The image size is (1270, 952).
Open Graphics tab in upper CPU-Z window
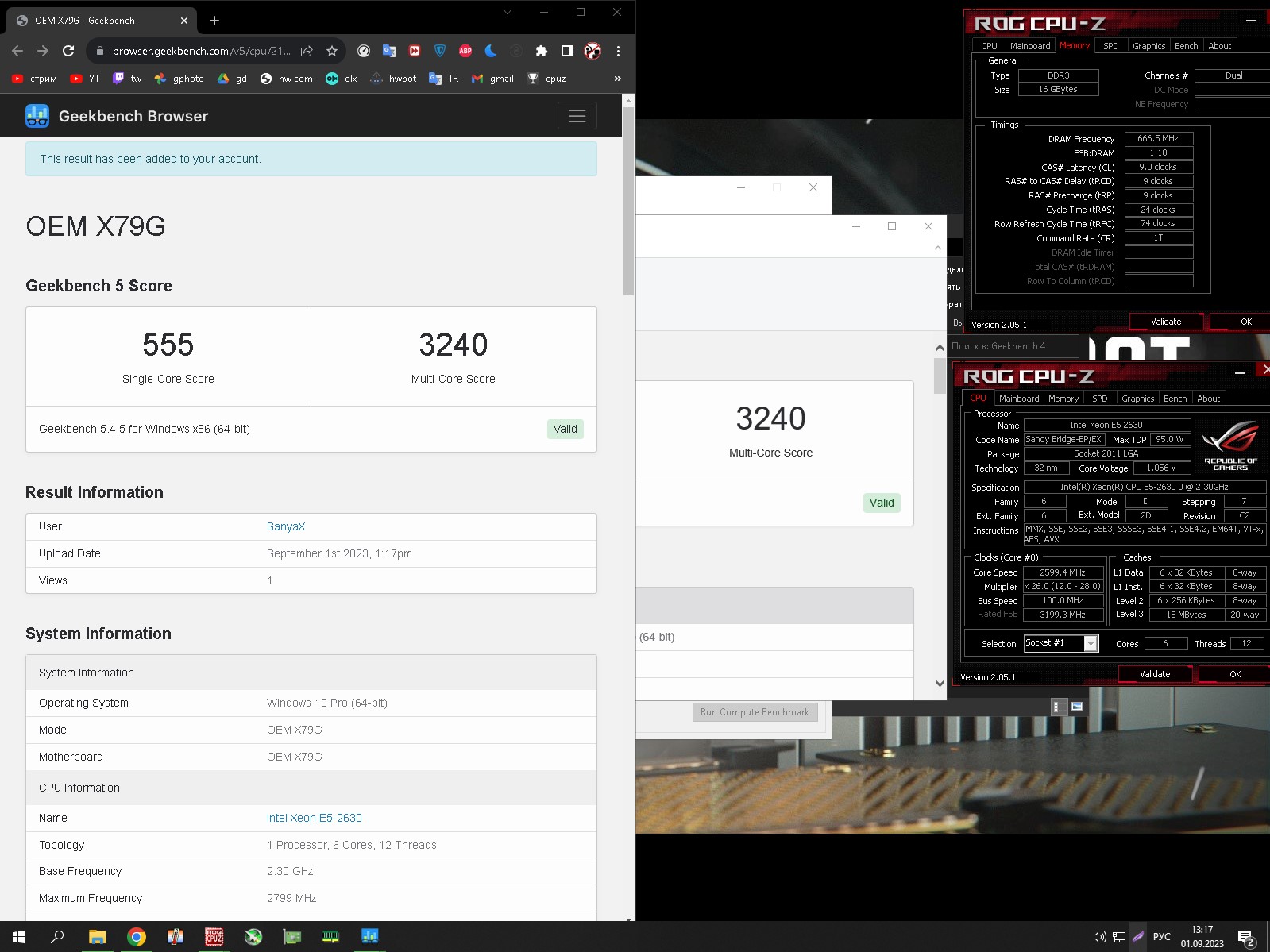tap(1148, 46)
